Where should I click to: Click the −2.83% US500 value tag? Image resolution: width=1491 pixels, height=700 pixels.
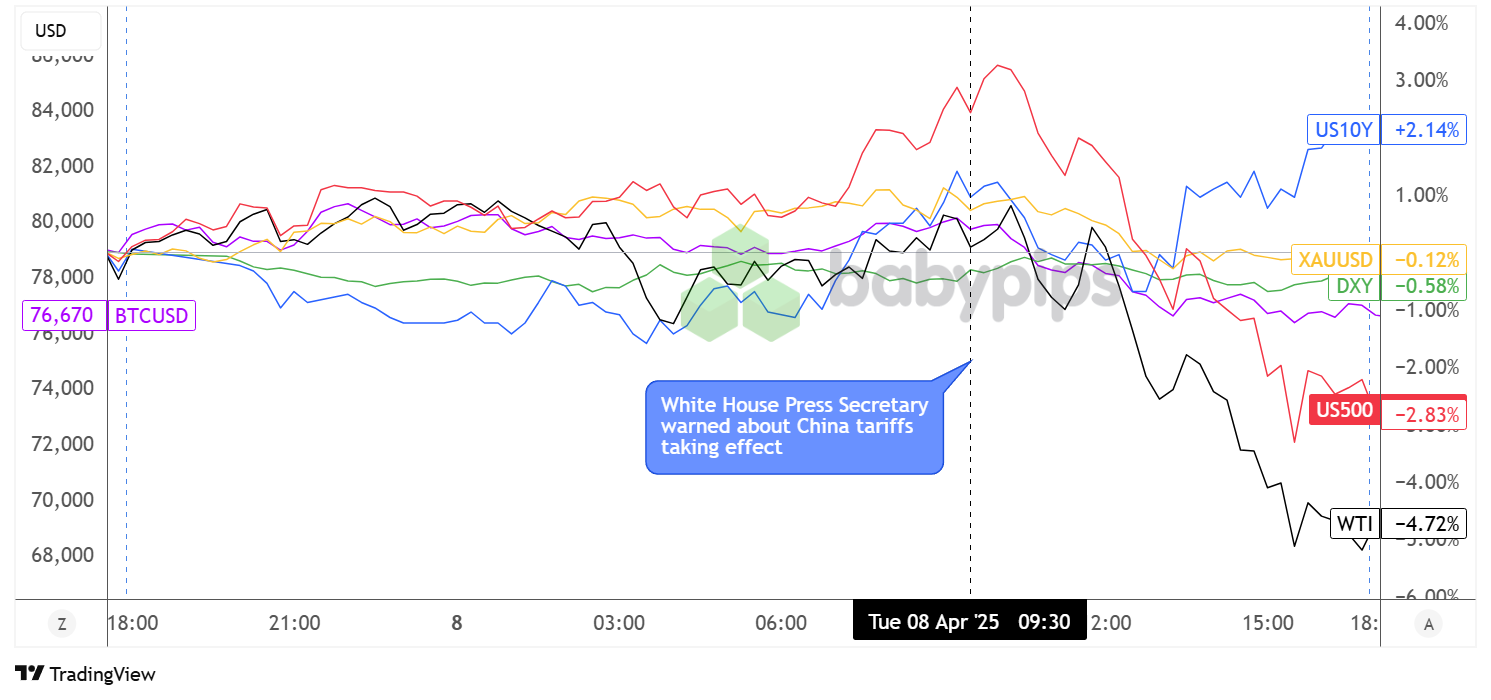1423,414
